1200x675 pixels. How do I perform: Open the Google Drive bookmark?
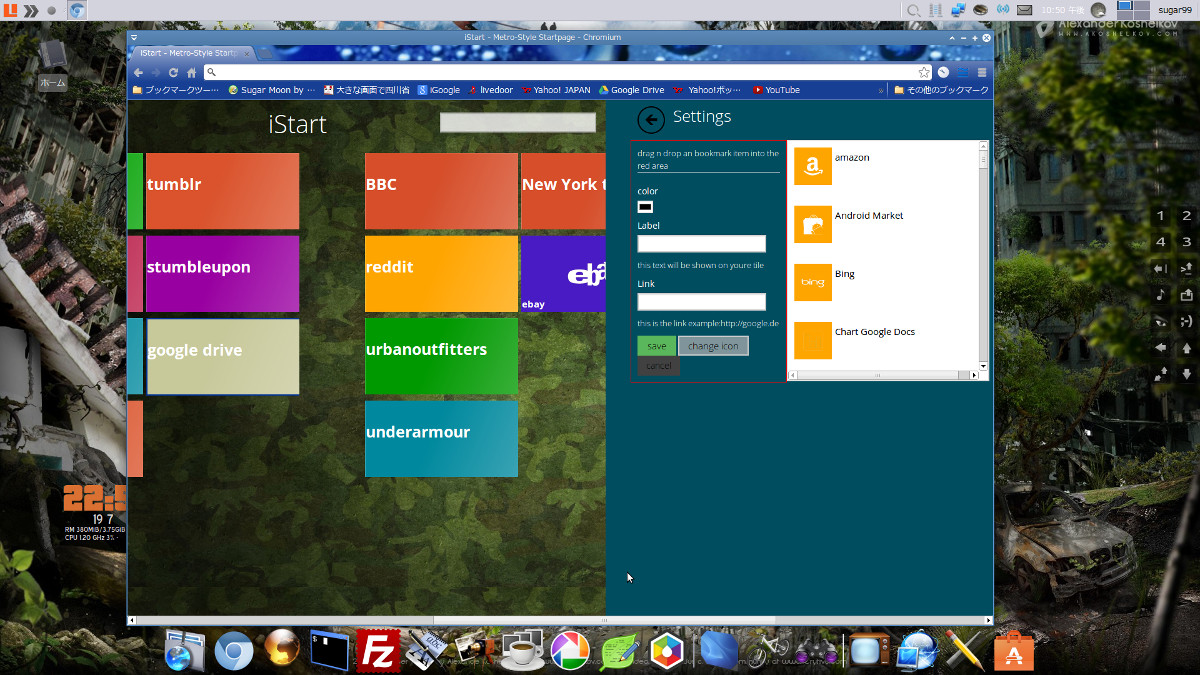point(632,90)
